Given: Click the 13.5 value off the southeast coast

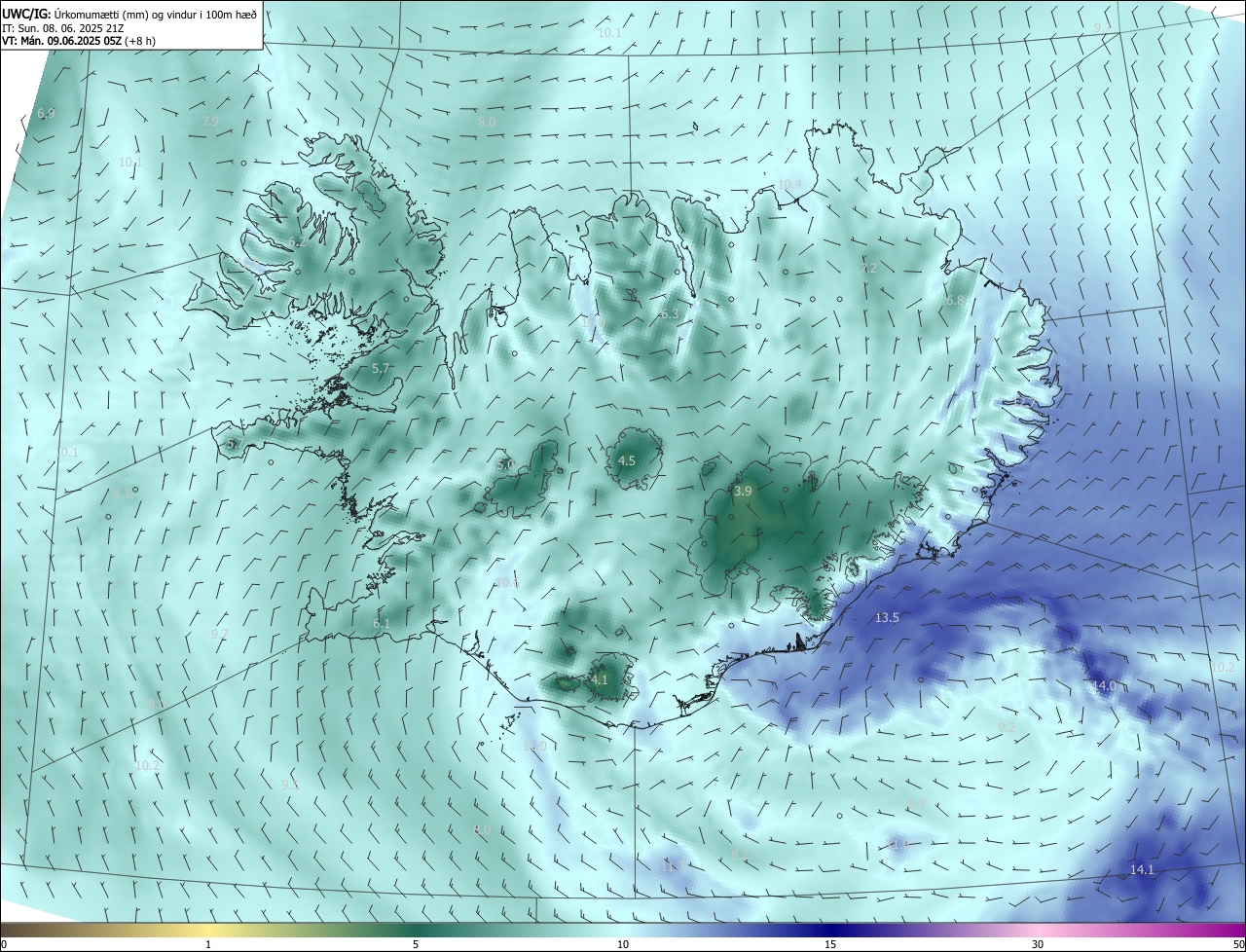Looking at the screenshot, I should (887, 618).
